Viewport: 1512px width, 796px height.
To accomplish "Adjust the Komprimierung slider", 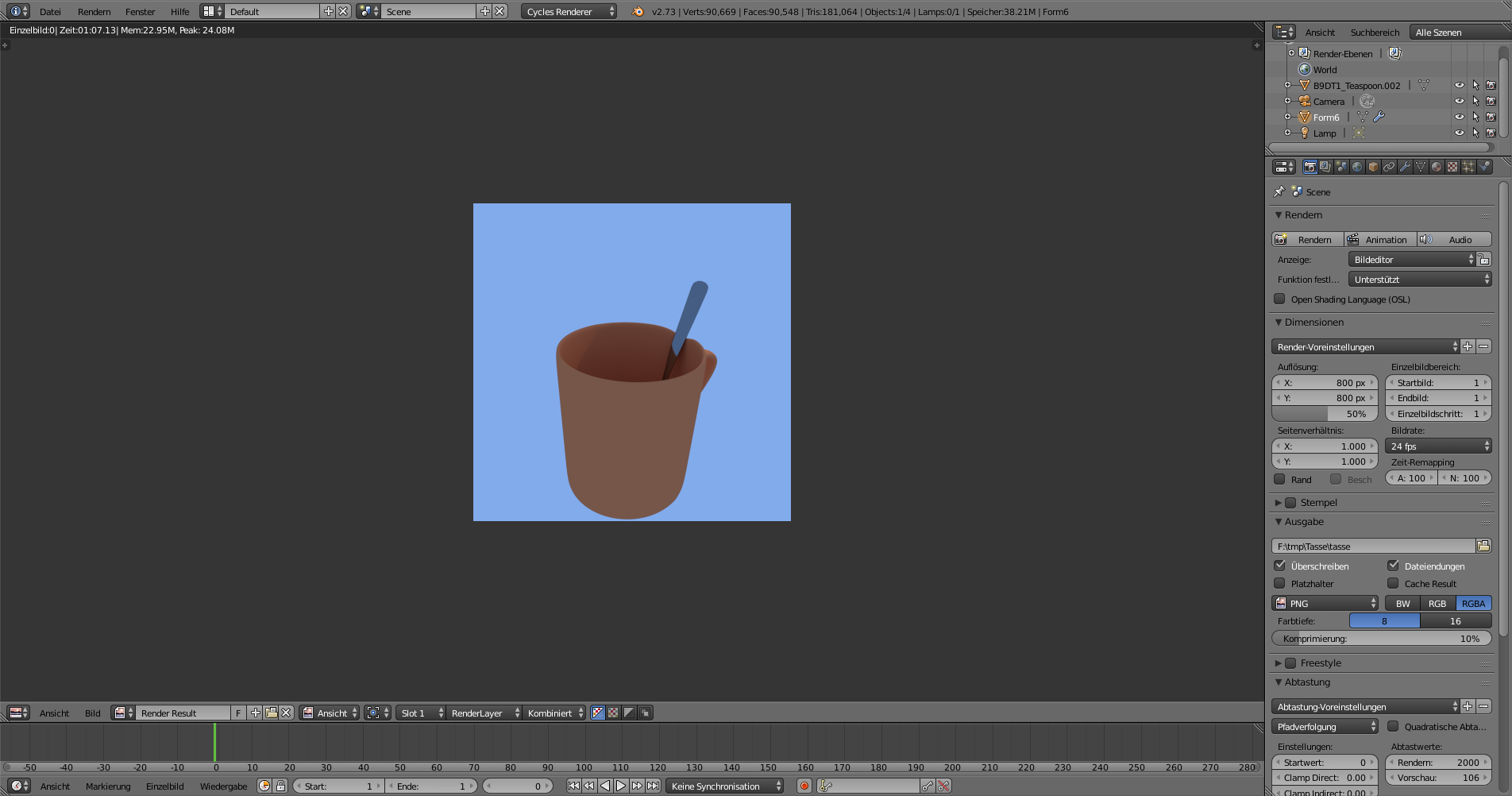I will (x=1381, y=638).
